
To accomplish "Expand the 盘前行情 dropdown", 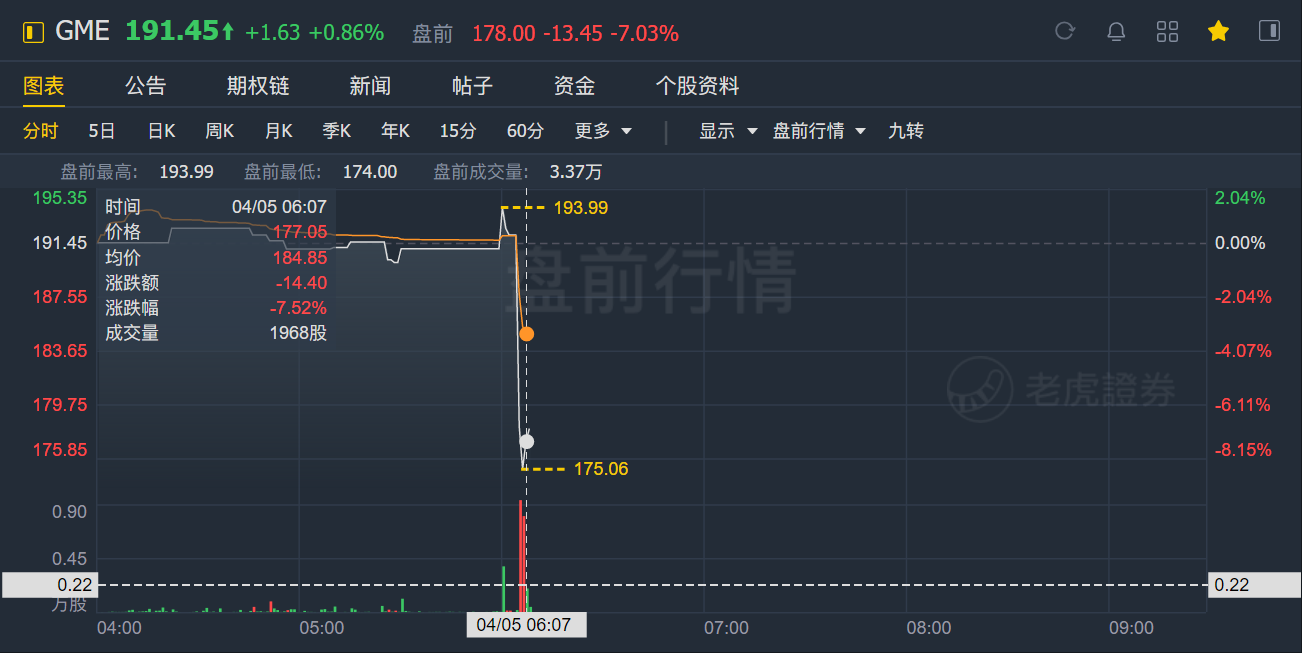I will pos(818,131).
